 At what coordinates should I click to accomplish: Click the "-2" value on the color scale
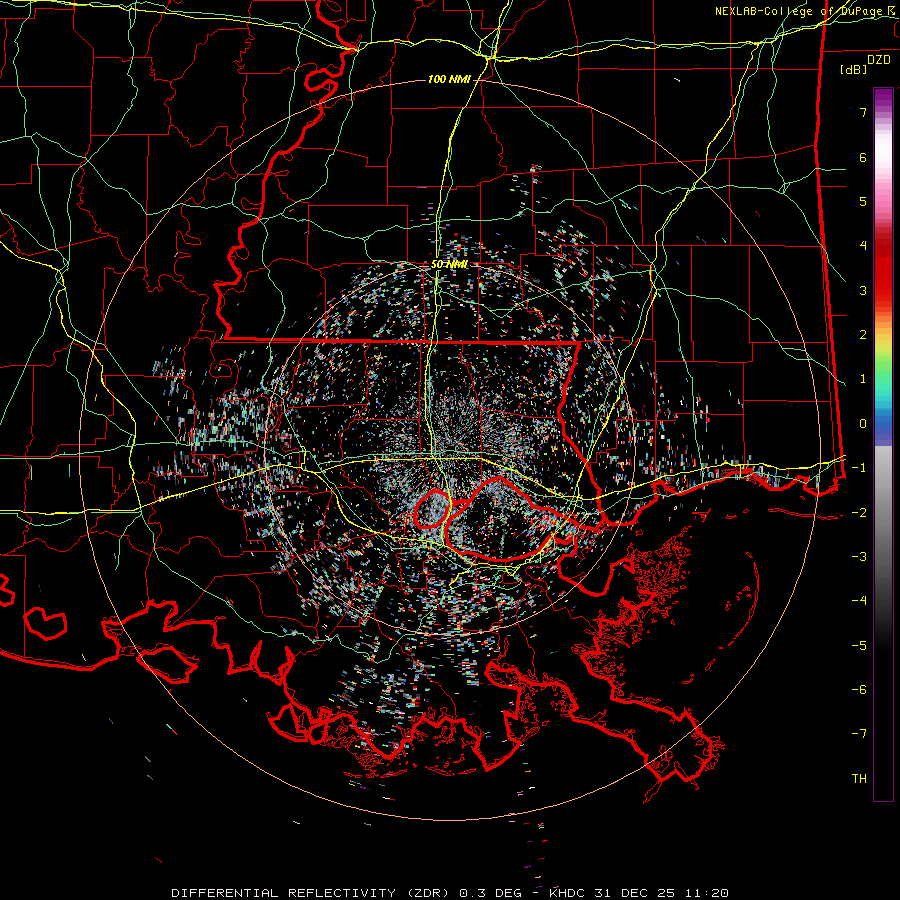[859, 513]
